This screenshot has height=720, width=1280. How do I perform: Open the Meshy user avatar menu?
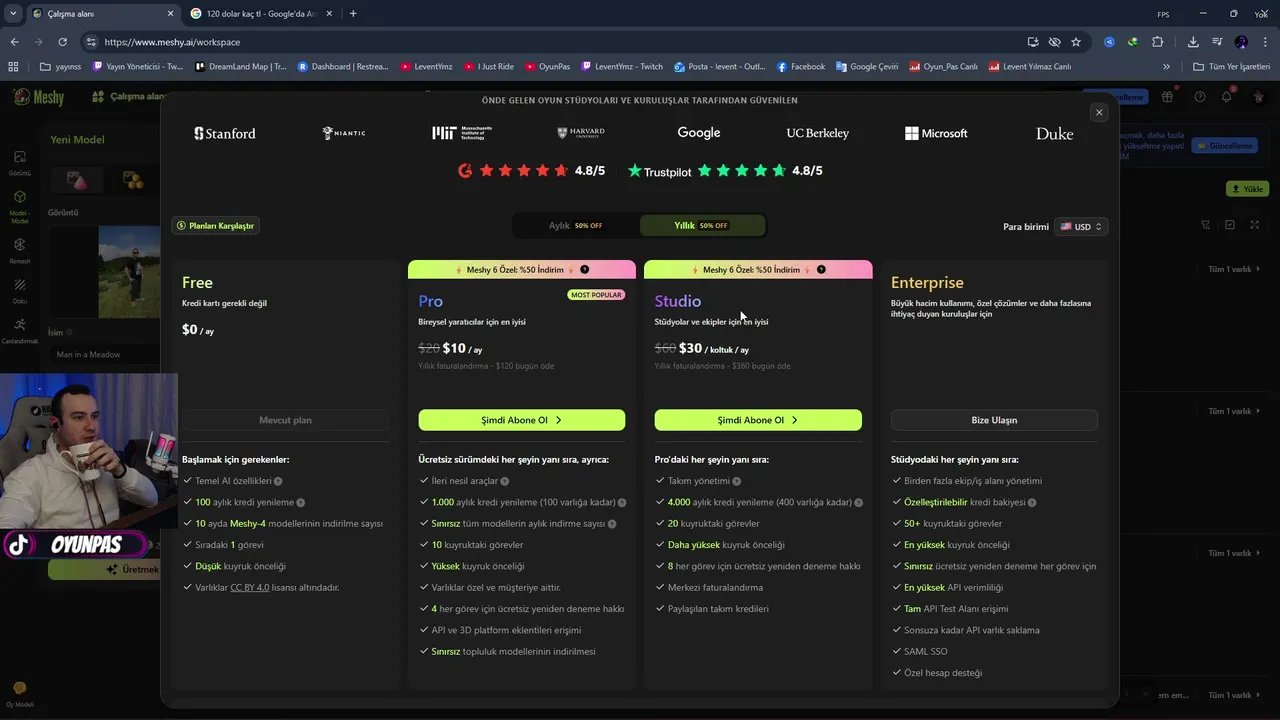(1258, 97)
